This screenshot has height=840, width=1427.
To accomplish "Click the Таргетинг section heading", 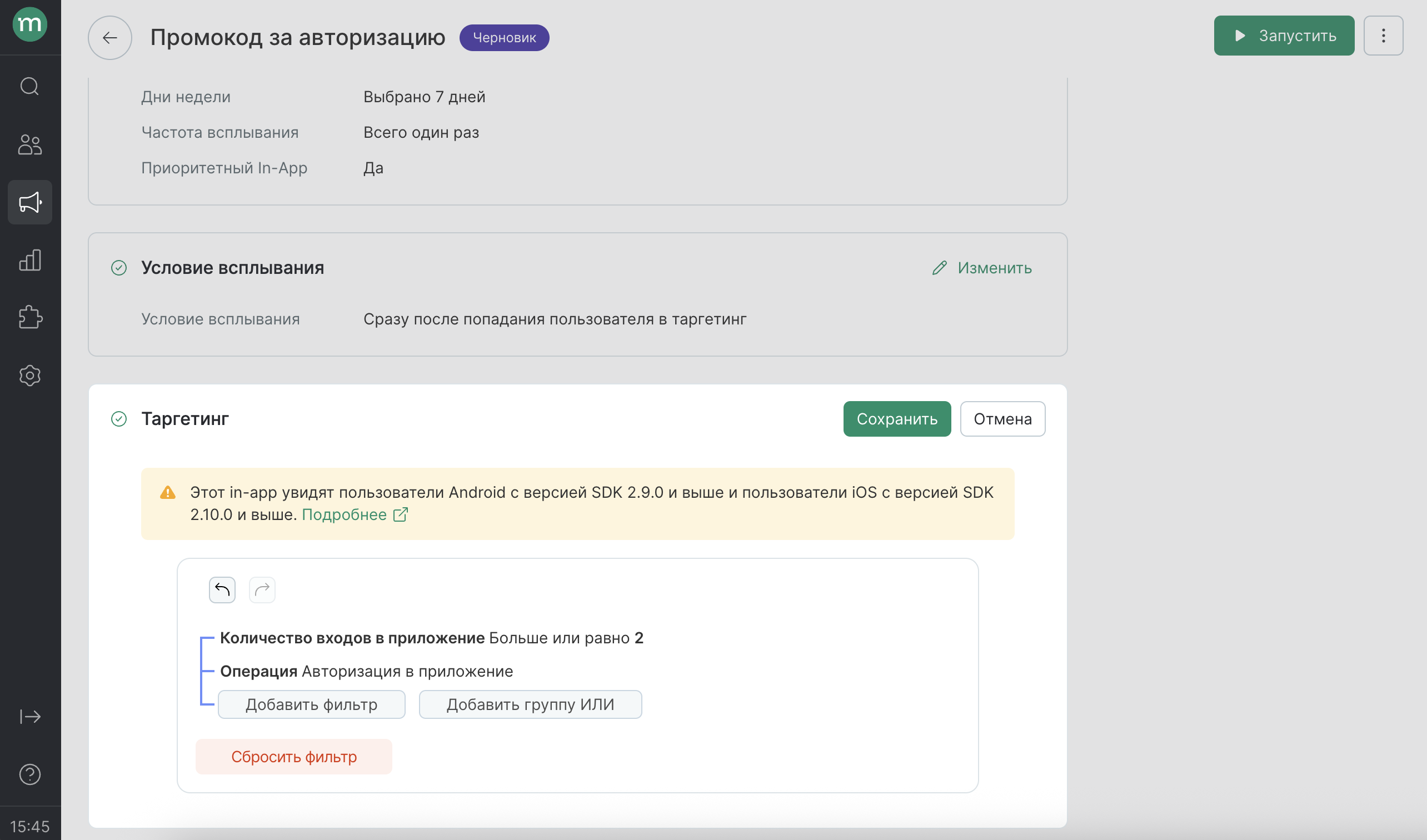I will click(x=185, y=419).
